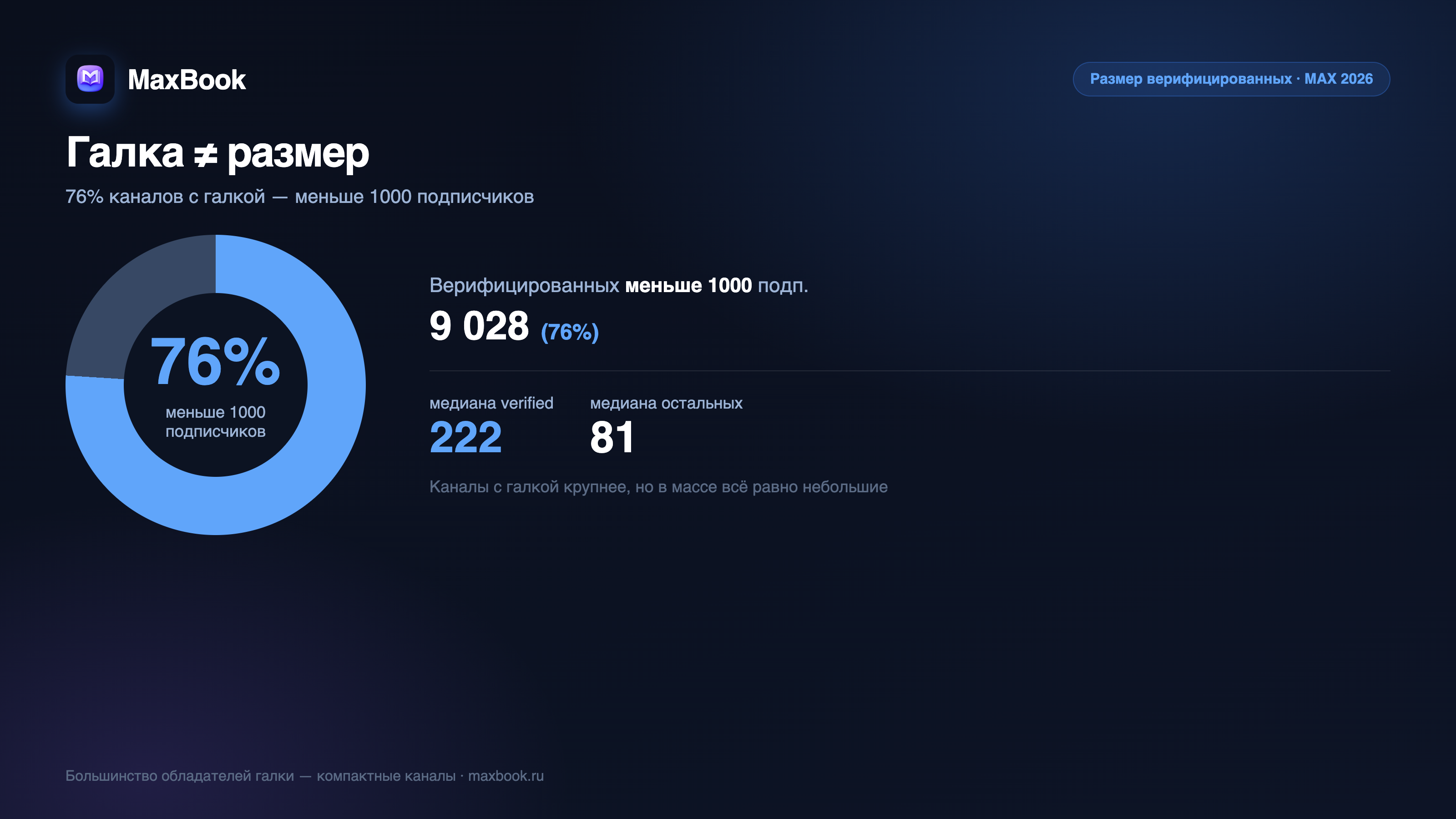Click 'Верифицированных меньше 1000 подп.' heading

point(619,285)
